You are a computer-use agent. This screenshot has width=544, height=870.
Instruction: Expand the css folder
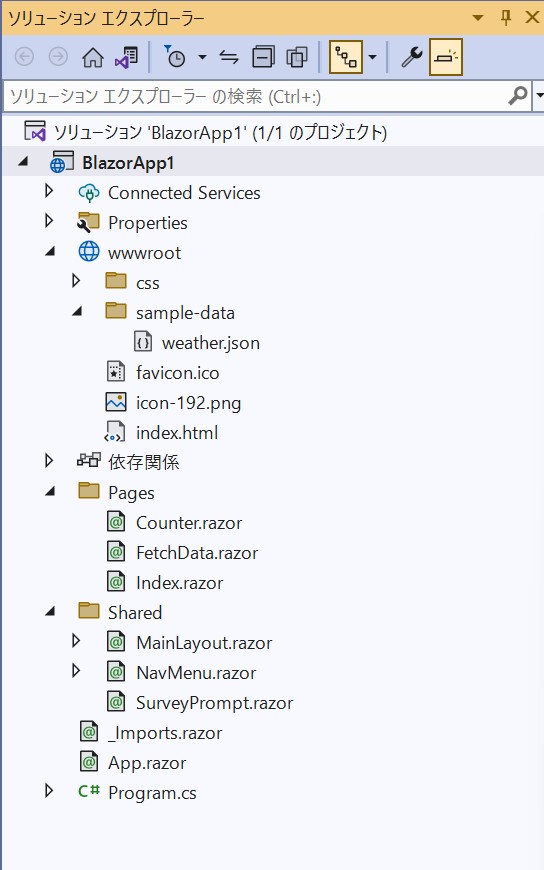pyautogui.click(x=76, y=281)
